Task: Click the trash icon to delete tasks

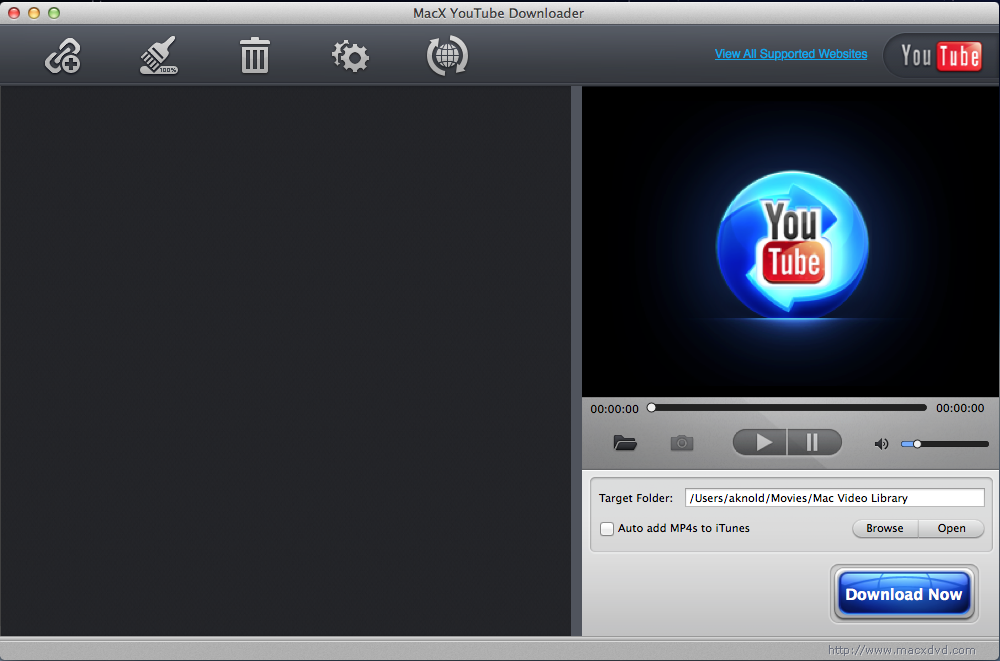Action: tap(254, 56)
